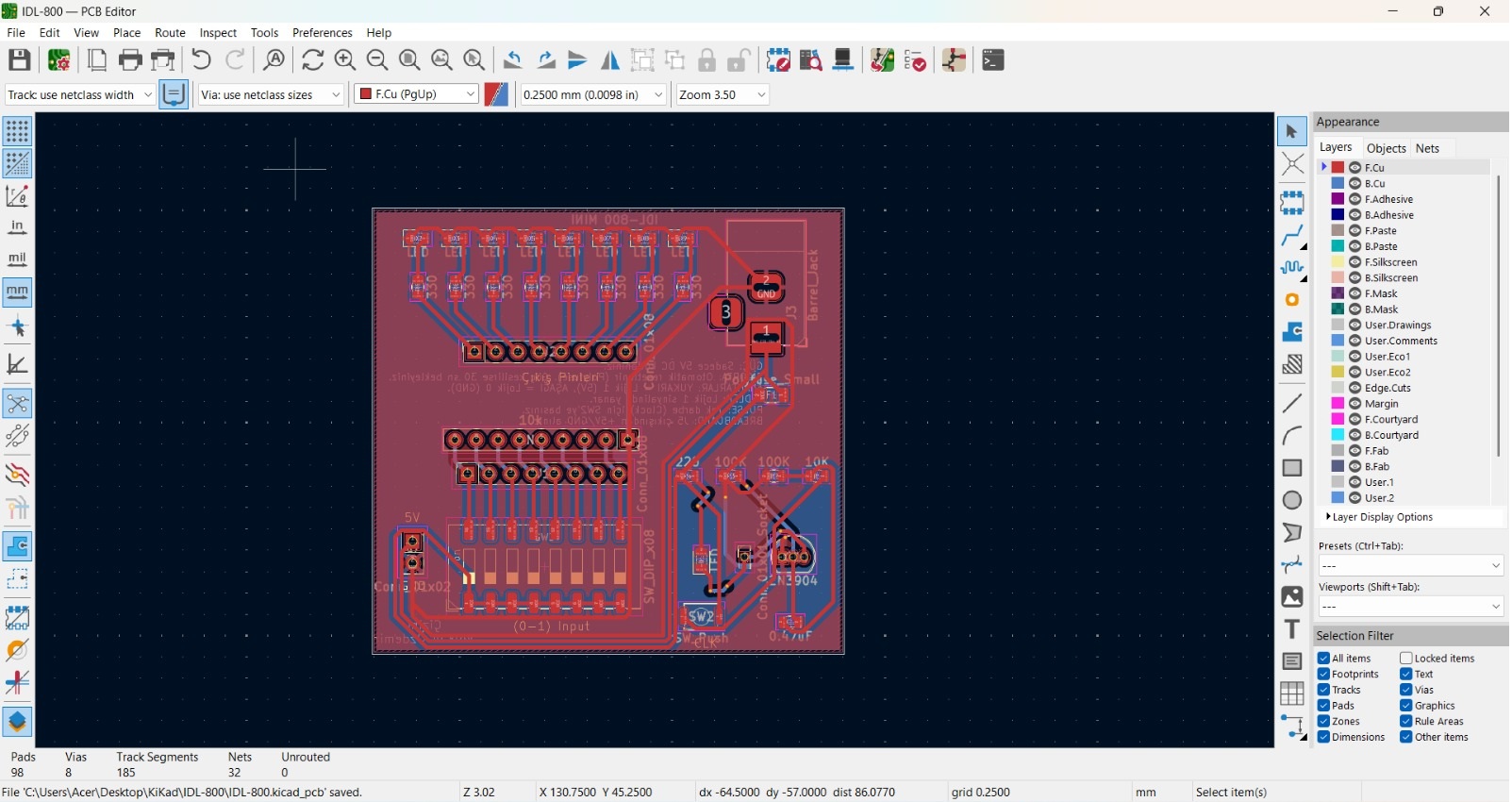Choose the Add text tool
This screenshot has height=802, width=1512.
(x=1292, y=629)
